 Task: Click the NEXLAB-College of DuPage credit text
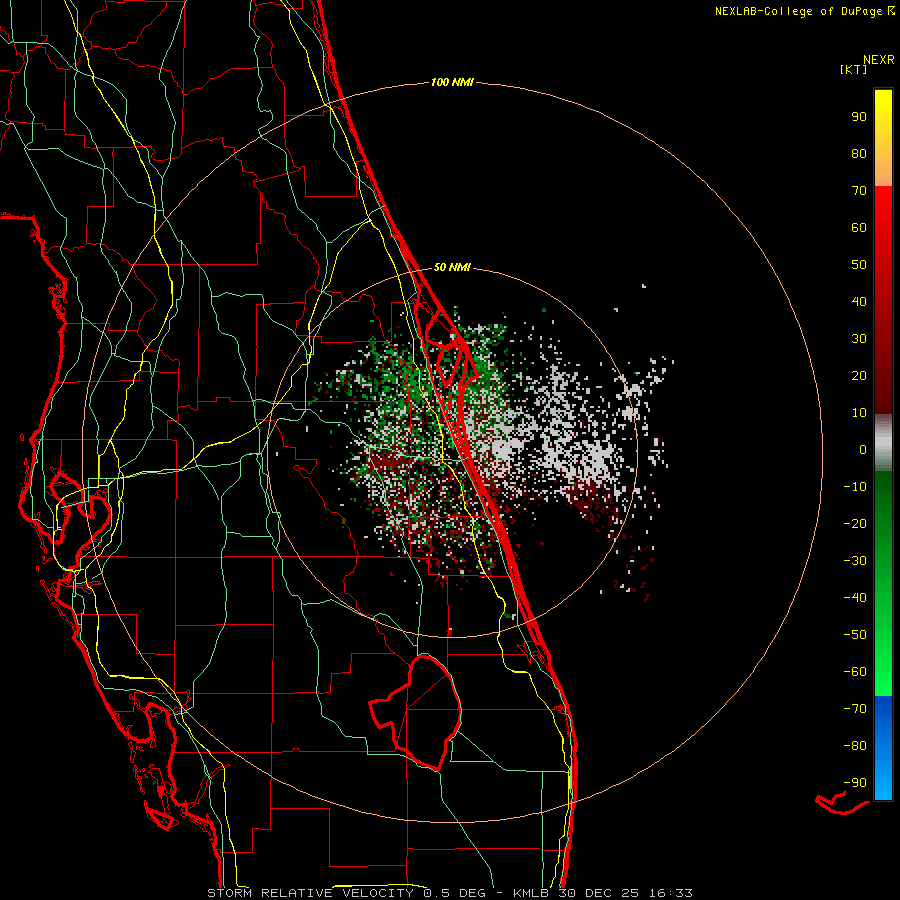coord(798,11)
